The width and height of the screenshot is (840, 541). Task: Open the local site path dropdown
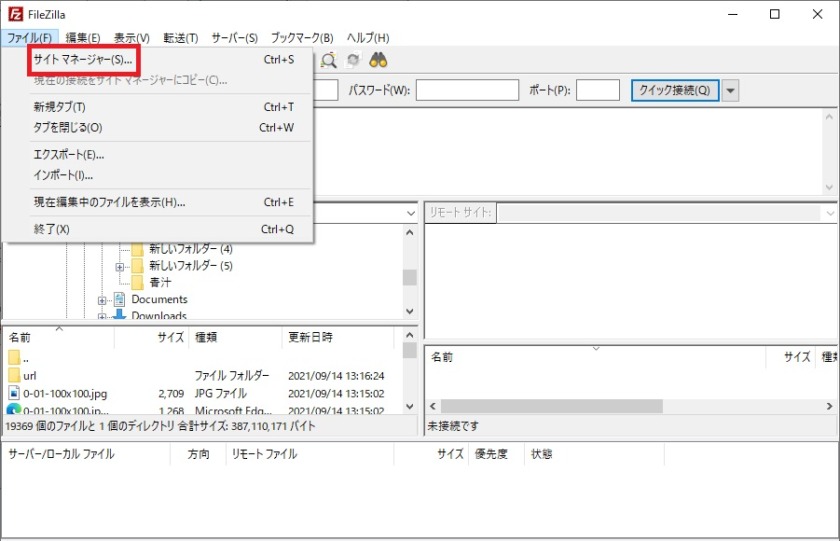(411, 213)
